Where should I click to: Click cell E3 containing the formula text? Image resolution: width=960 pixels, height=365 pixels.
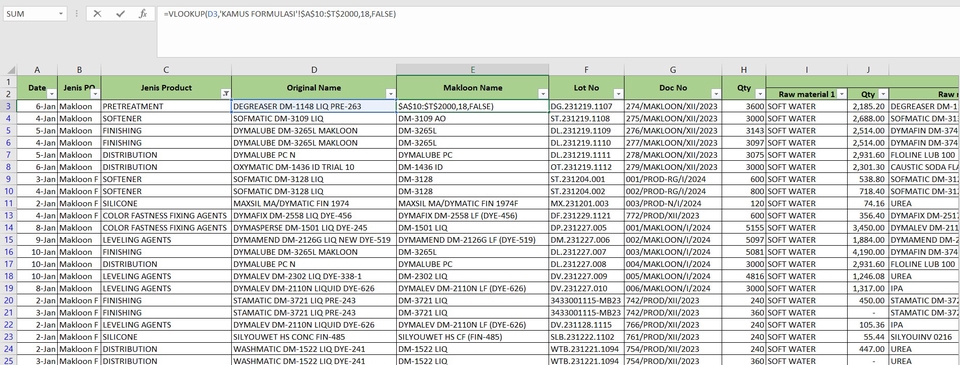[x=473, y=106]
